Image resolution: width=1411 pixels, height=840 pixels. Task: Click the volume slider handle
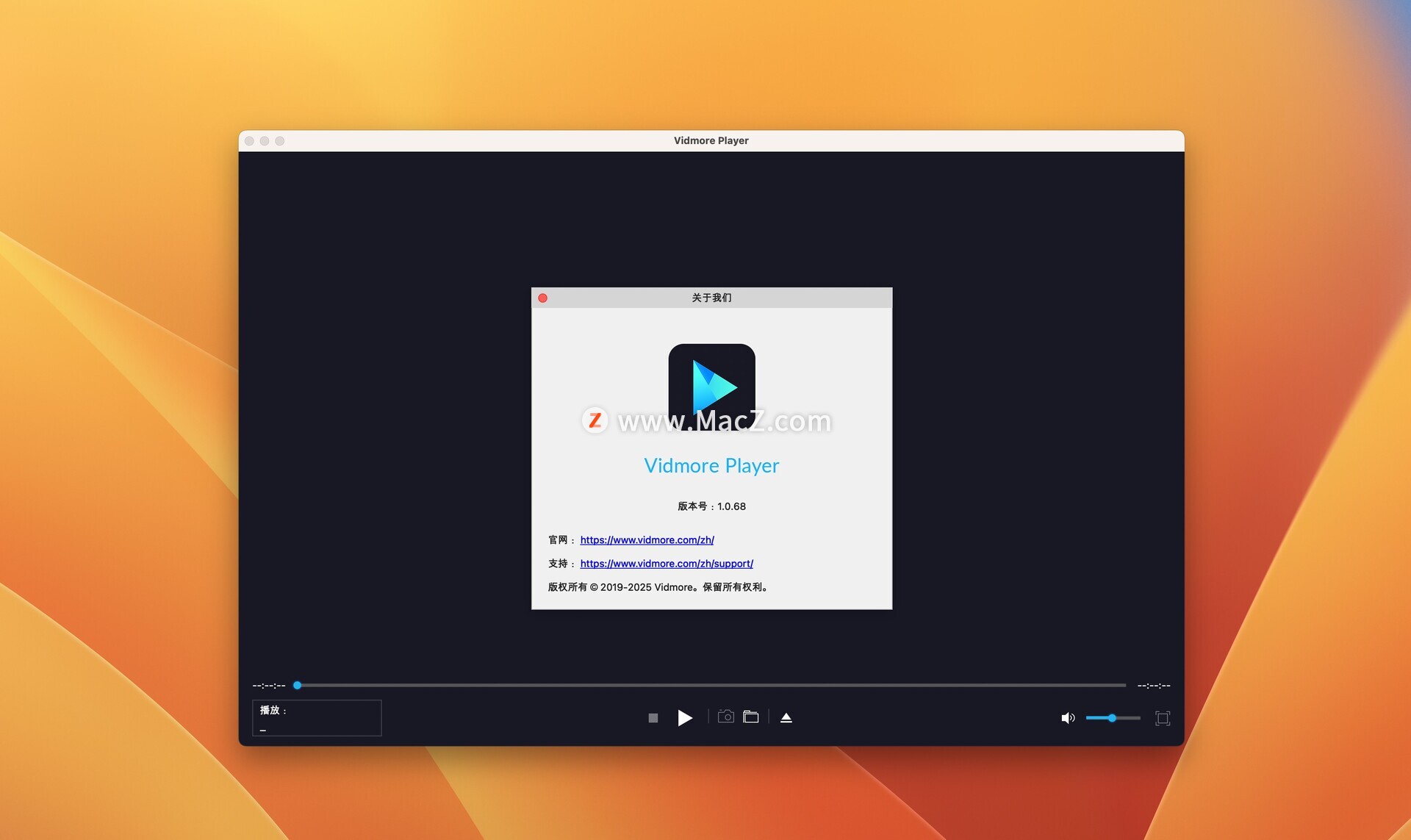1112,718
